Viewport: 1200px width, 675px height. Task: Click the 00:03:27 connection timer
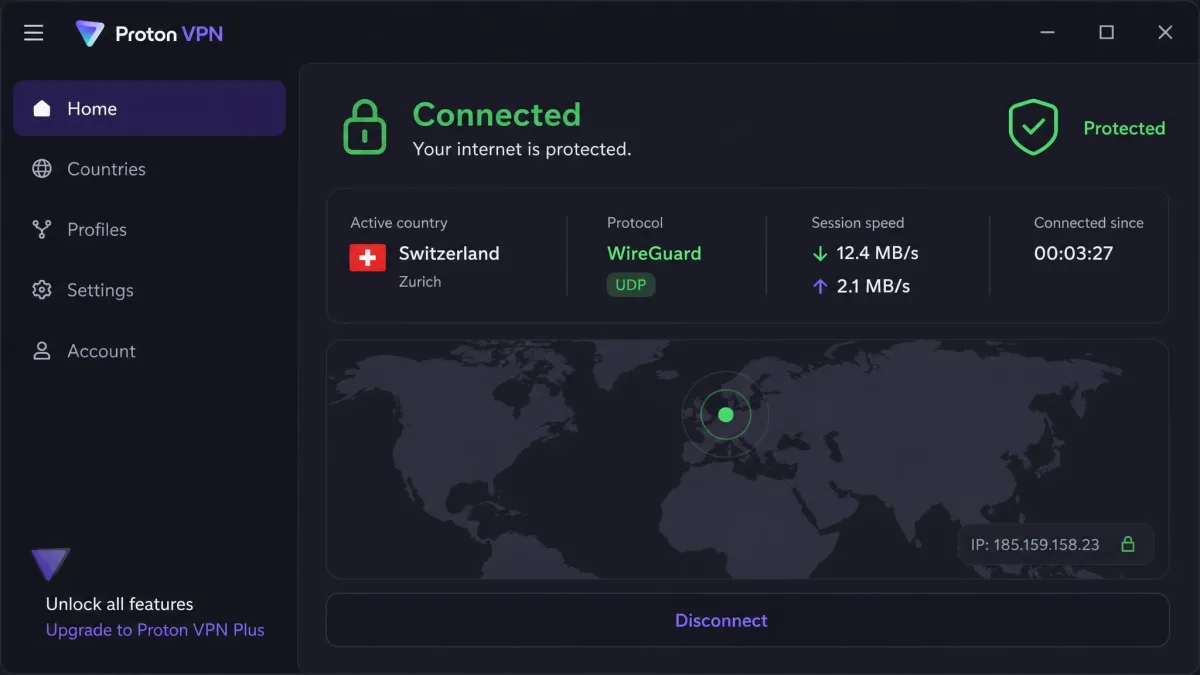1073,253
